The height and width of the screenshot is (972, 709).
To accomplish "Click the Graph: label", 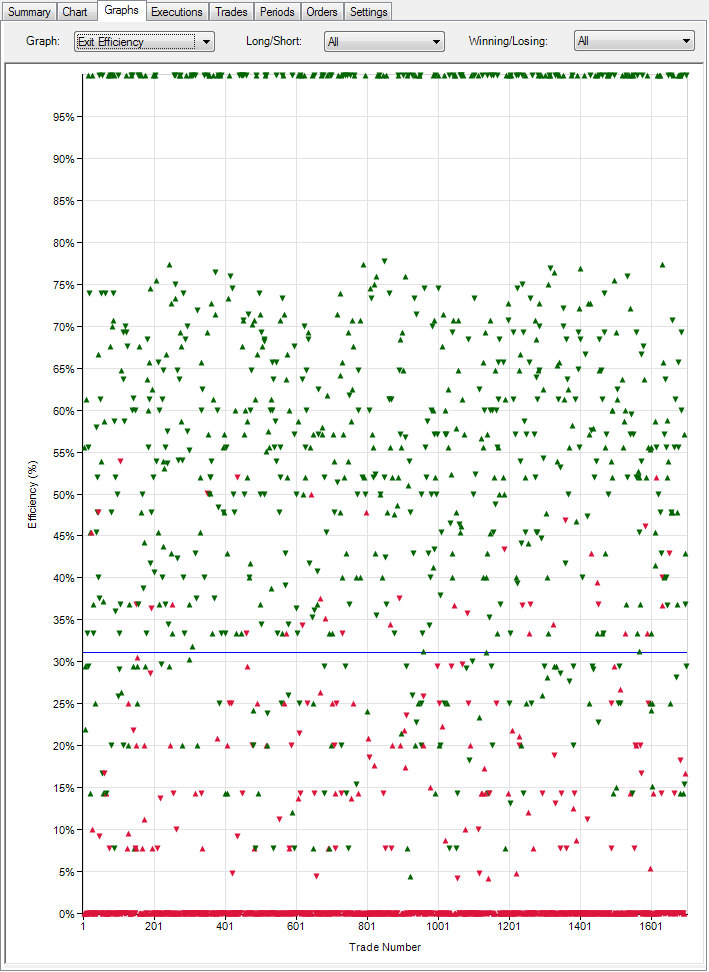I will point(43,41).
